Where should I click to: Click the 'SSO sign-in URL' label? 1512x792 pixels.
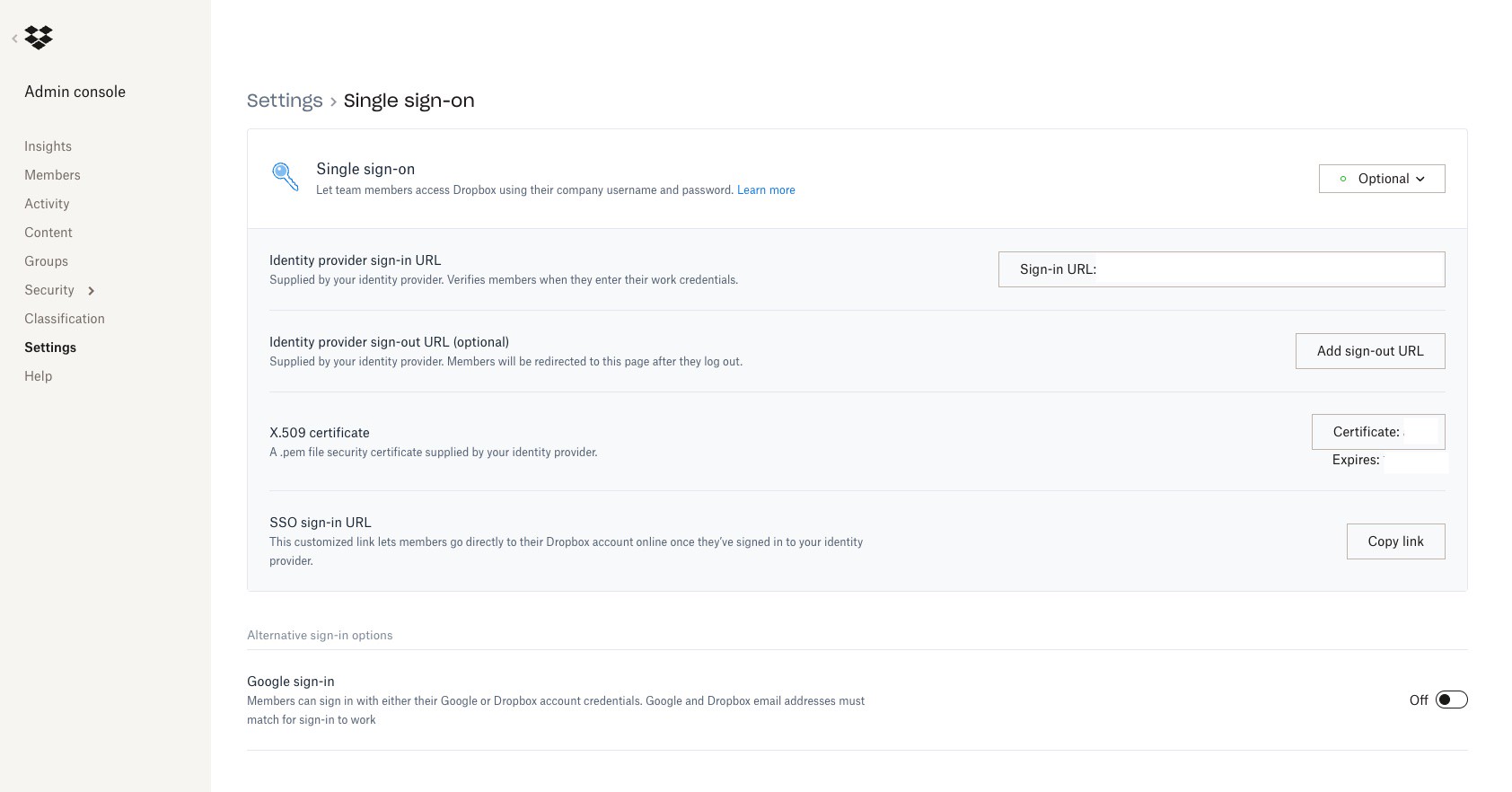coord(320,523)
